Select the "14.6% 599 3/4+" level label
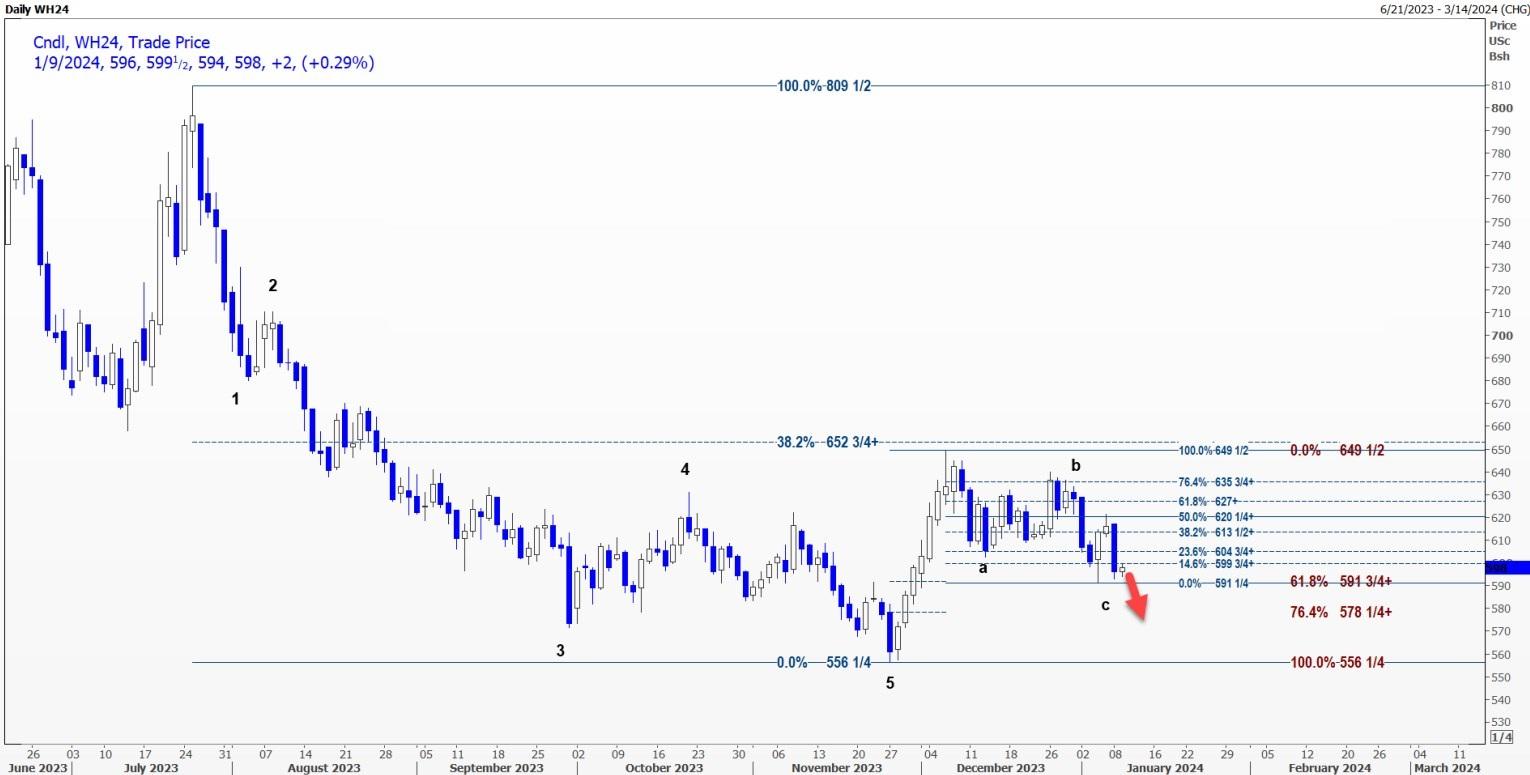This screenshot has height=775, width=1530. pos(1217,565)
